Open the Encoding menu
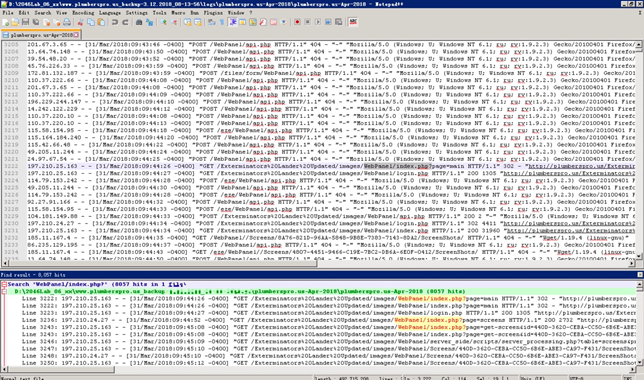The image size is (644, 380). click(x=83, y=13)
